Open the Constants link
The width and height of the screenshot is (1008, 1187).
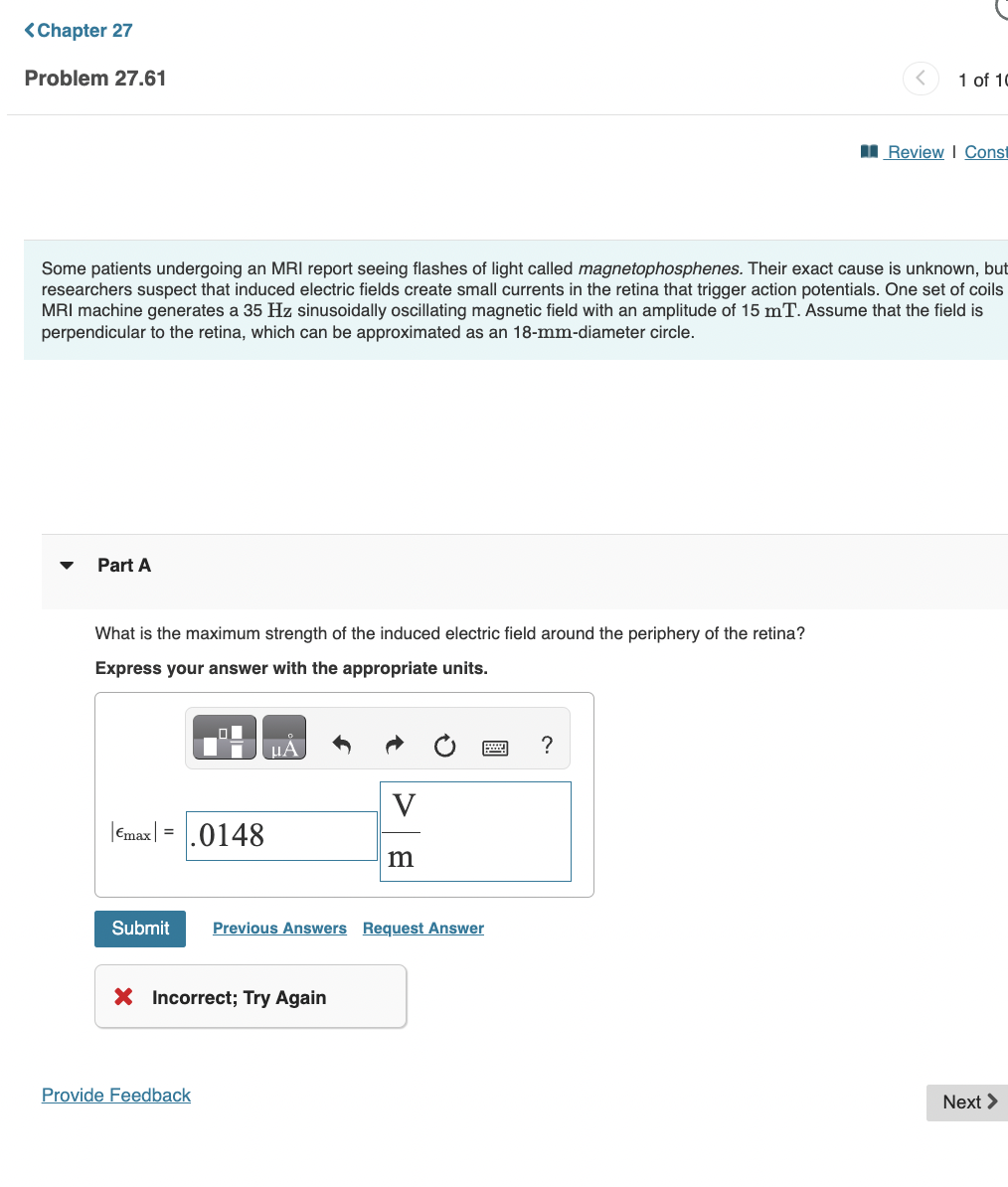[x=986, y=152]
